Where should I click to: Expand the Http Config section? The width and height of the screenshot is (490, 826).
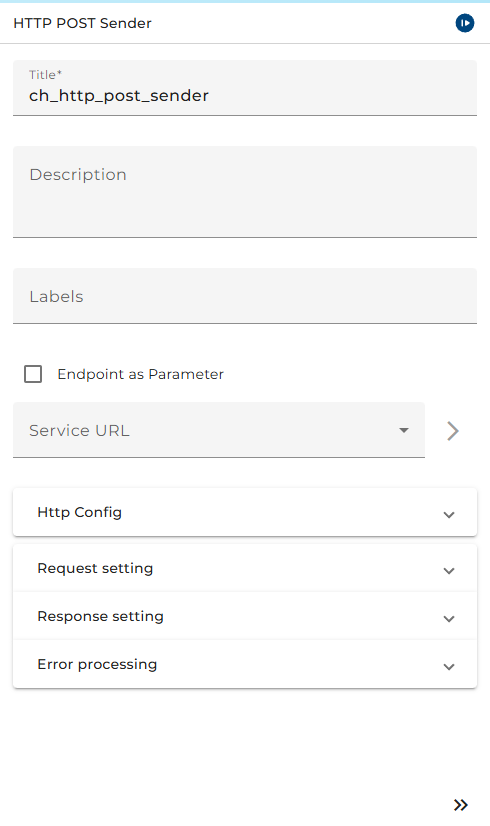[245, 513]
